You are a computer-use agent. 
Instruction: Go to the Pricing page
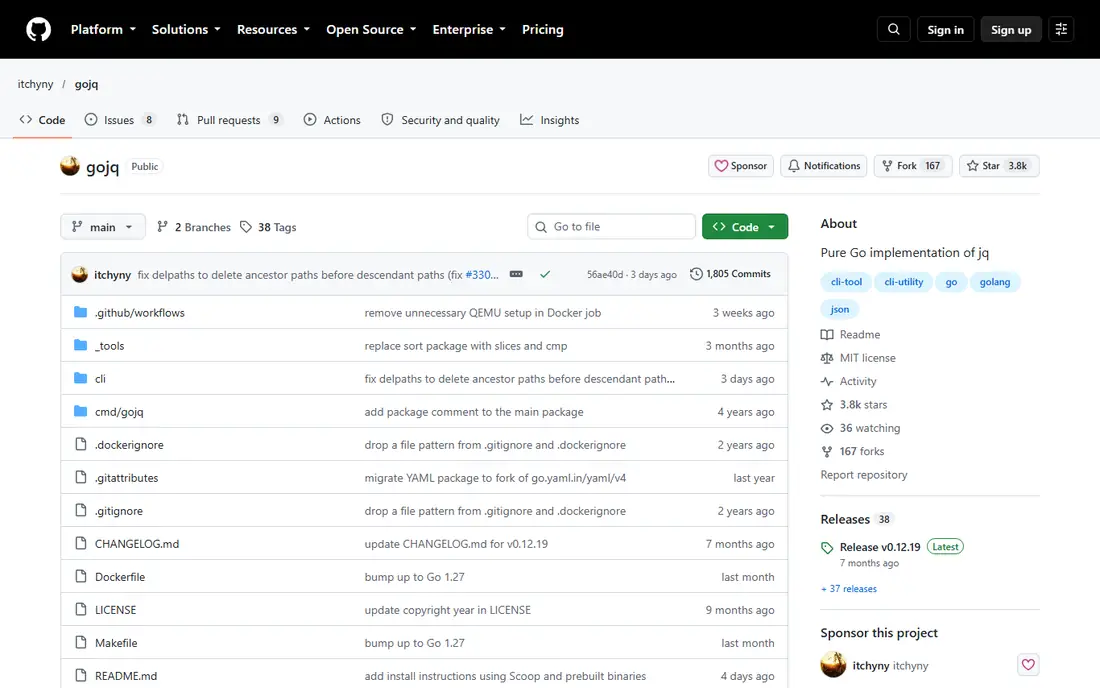(542, 29)
